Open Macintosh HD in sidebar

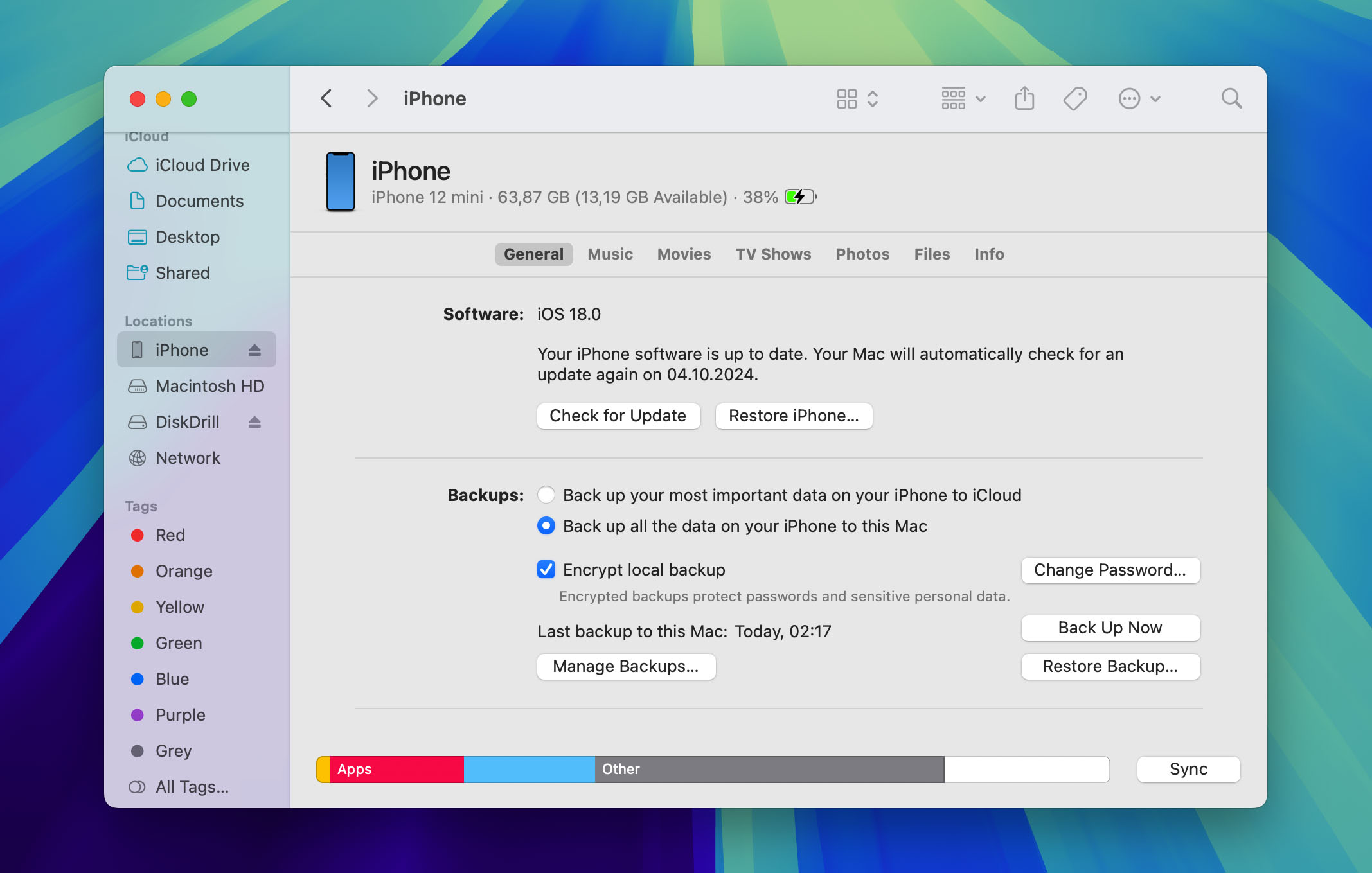tap(197, 386)
